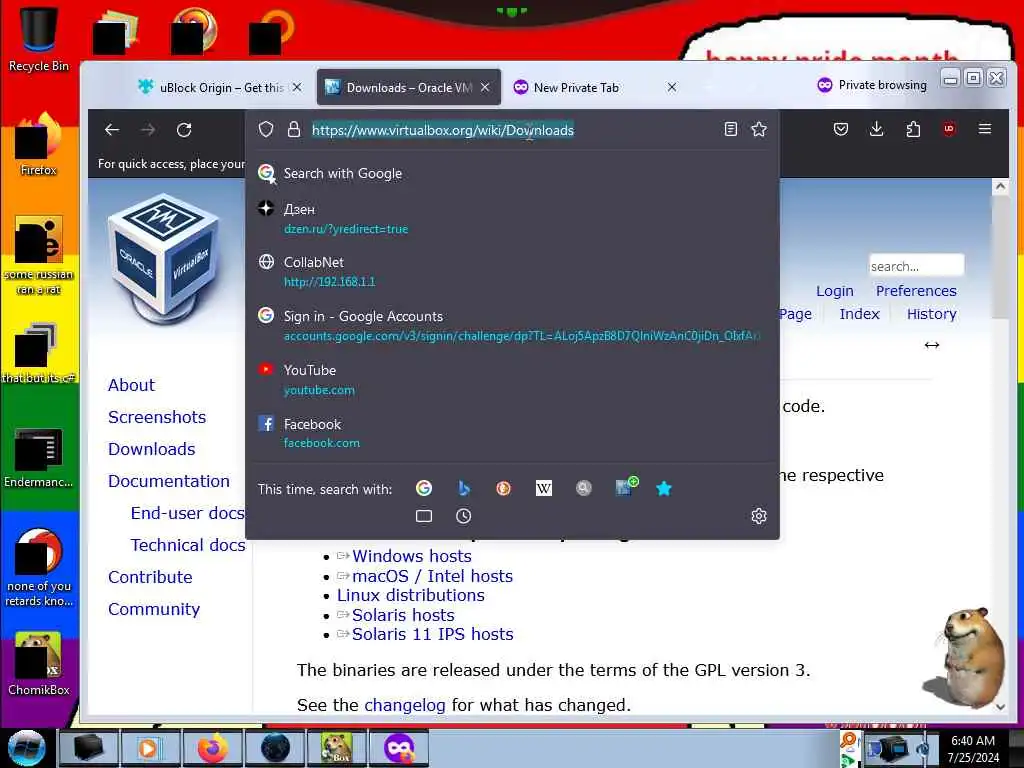
Task: Open the Documentation sidebar link
Action: tap(168, 481)
